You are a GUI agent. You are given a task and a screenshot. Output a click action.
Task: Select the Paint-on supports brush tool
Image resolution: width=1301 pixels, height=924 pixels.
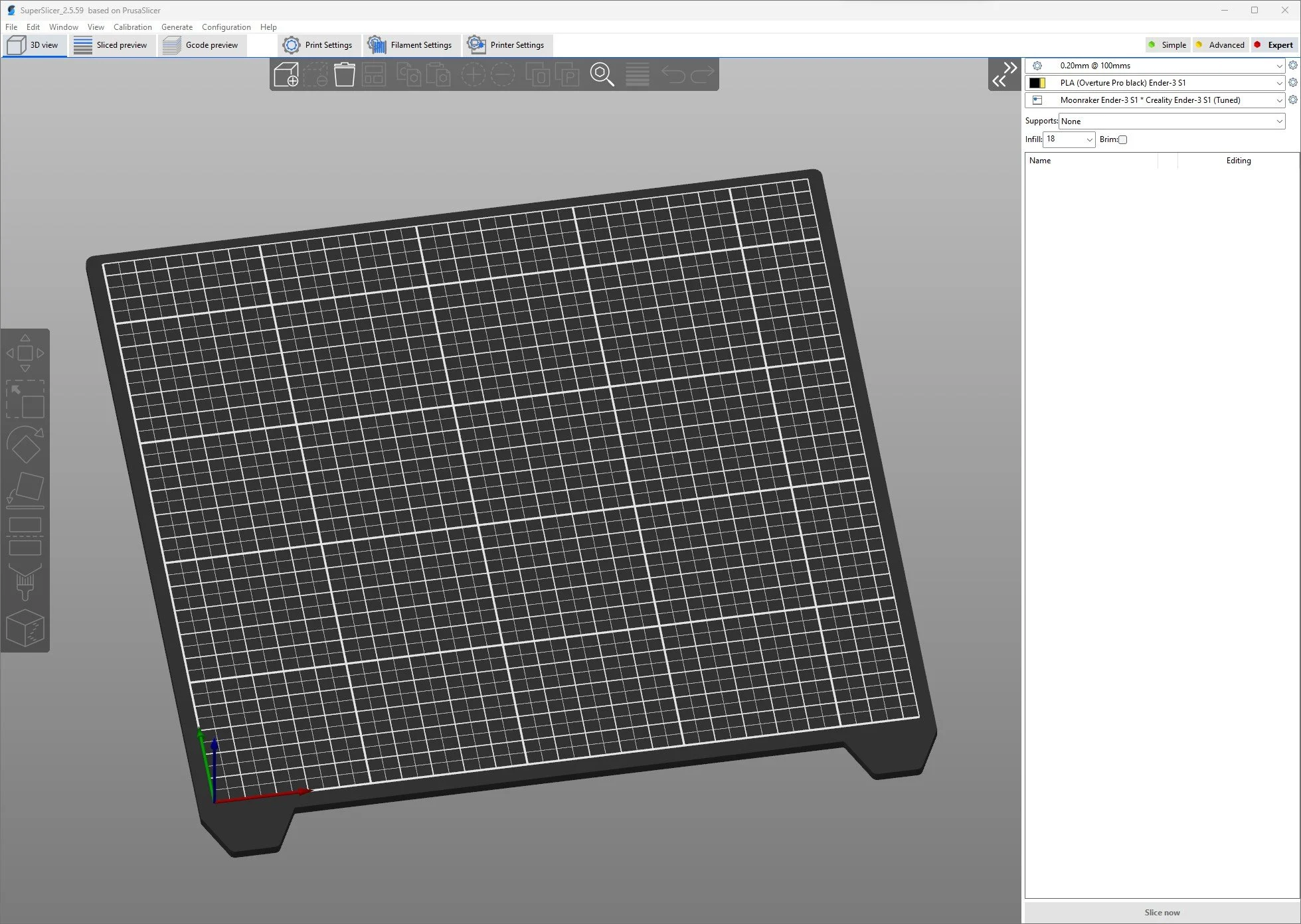click(x=25, y=582)
